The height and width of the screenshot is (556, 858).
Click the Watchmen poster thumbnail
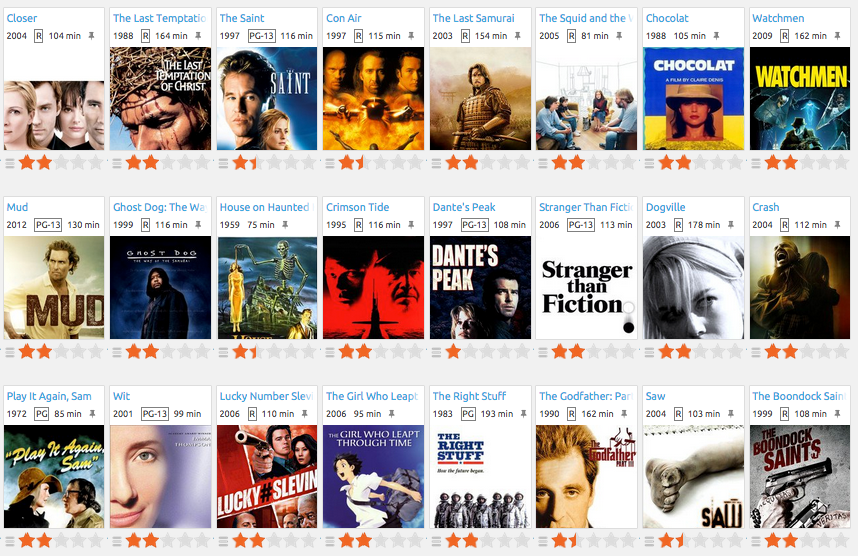click(799, 99)
